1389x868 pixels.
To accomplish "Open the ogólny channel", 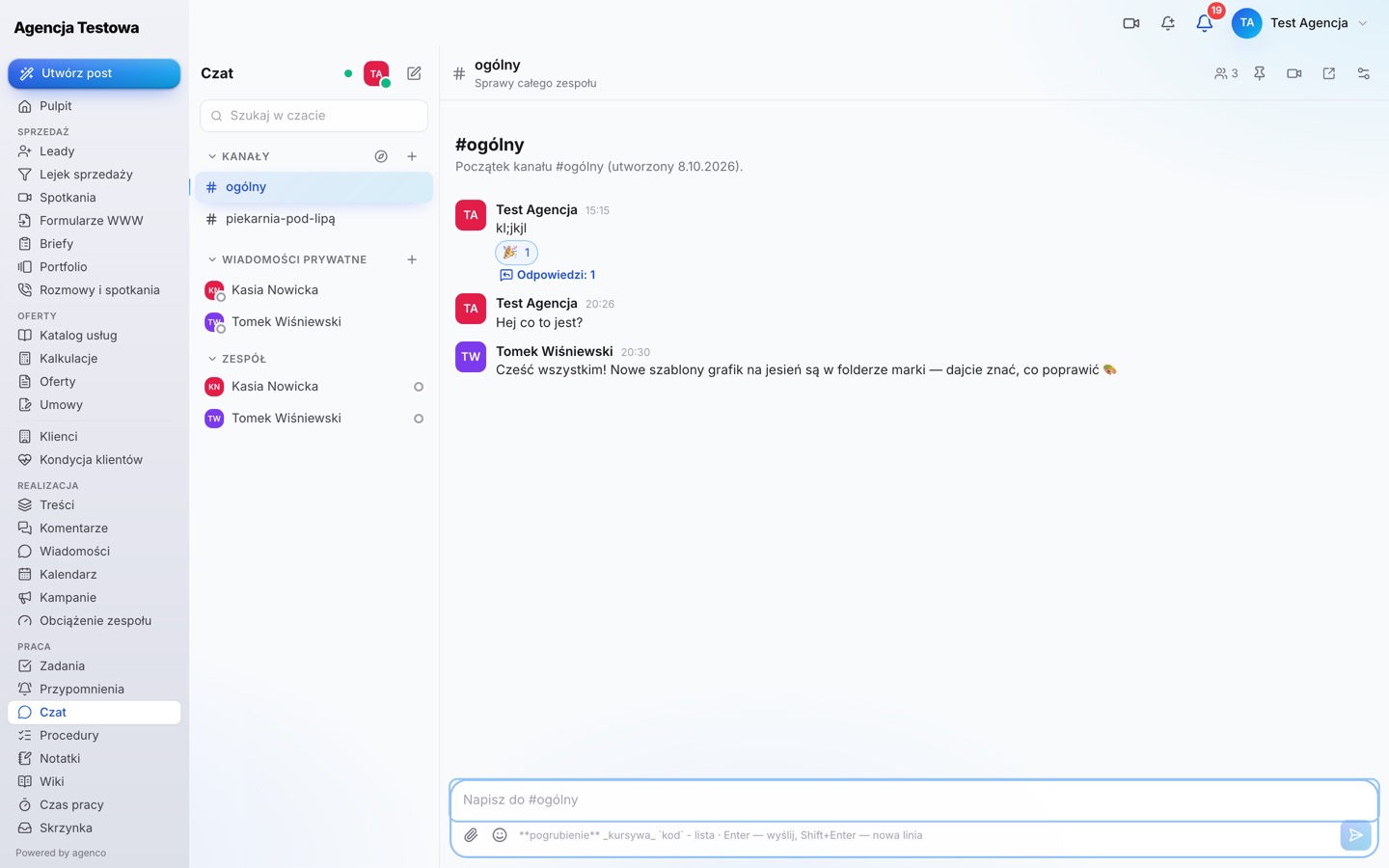I will point(314,187).
